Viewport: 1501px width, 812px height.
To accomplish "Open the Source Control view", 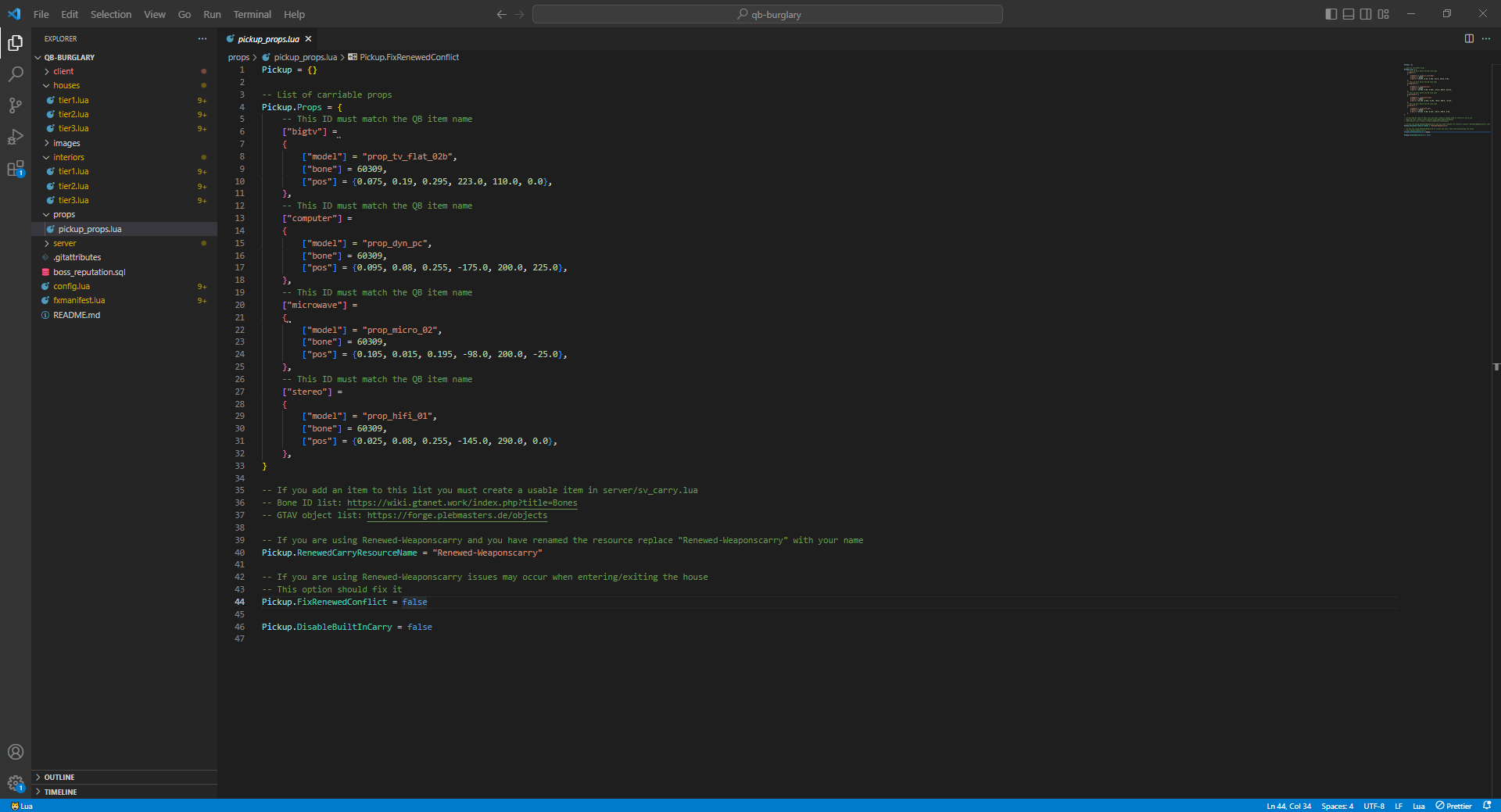I will coord(16,106).
